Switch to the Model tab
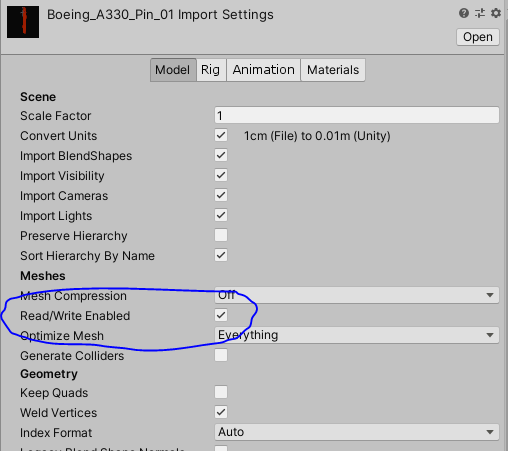This screenshot has height=451, width=508. point(173,70)
